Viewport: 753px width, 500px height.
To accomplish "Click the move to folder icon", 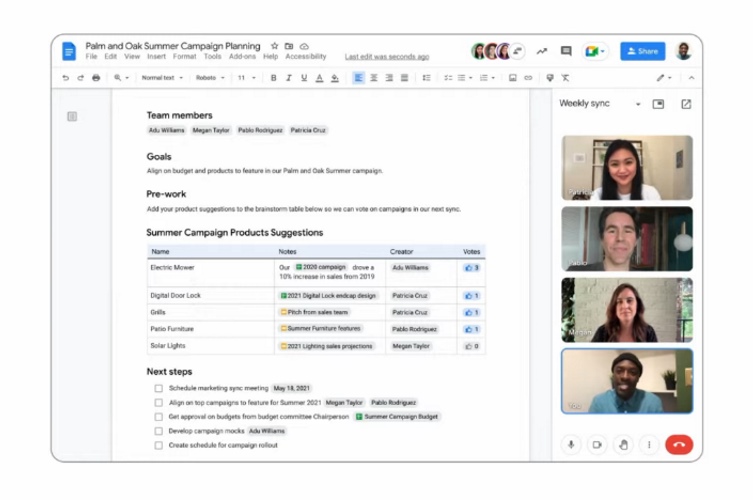I will click(289, 46).
